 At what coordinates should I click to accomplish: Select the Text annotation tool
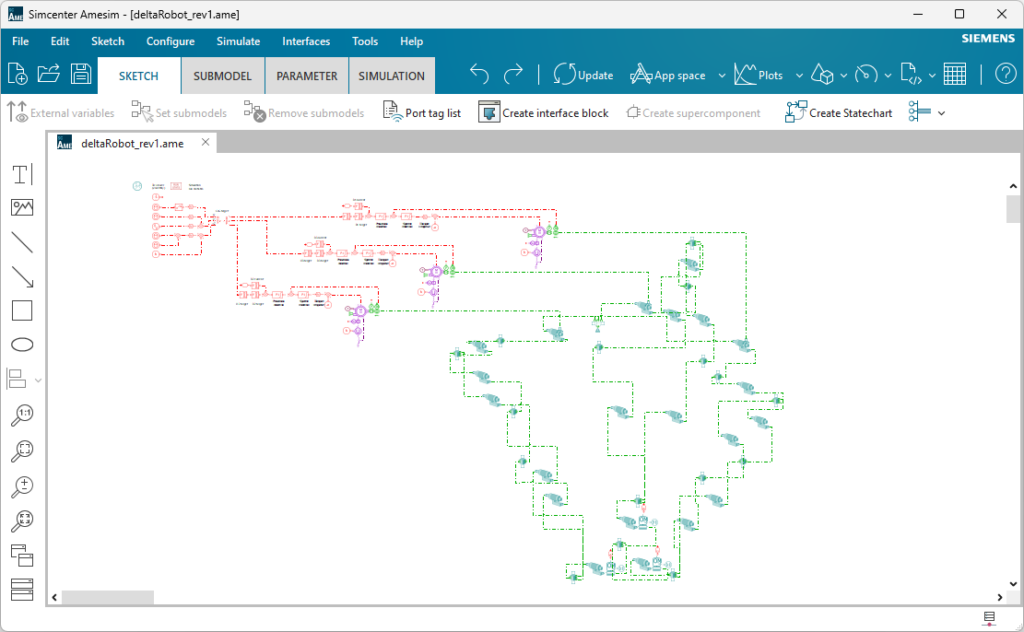(22, 175)
